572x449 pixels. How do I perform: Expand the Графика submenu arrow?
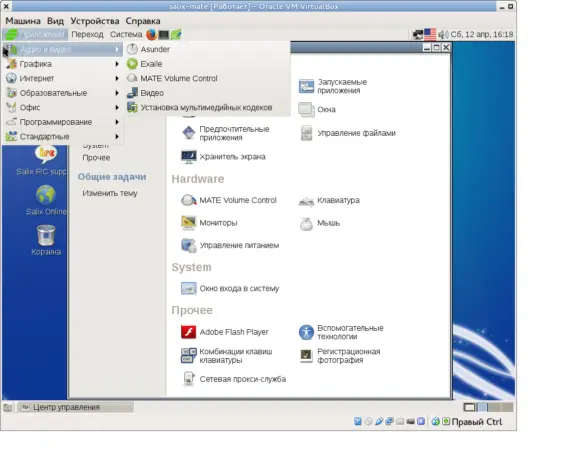(x=117, y=64)
